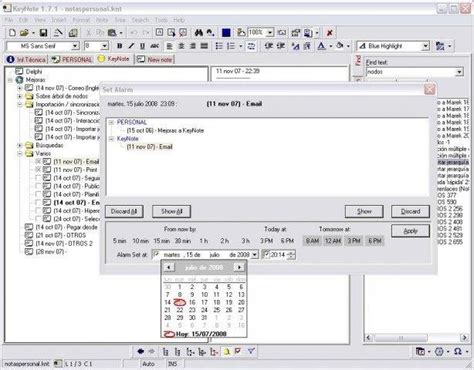Check the '(14 oct 07) - Segui' node checkbox
This screenshot has height=370, width=474.
coord(38,178)
